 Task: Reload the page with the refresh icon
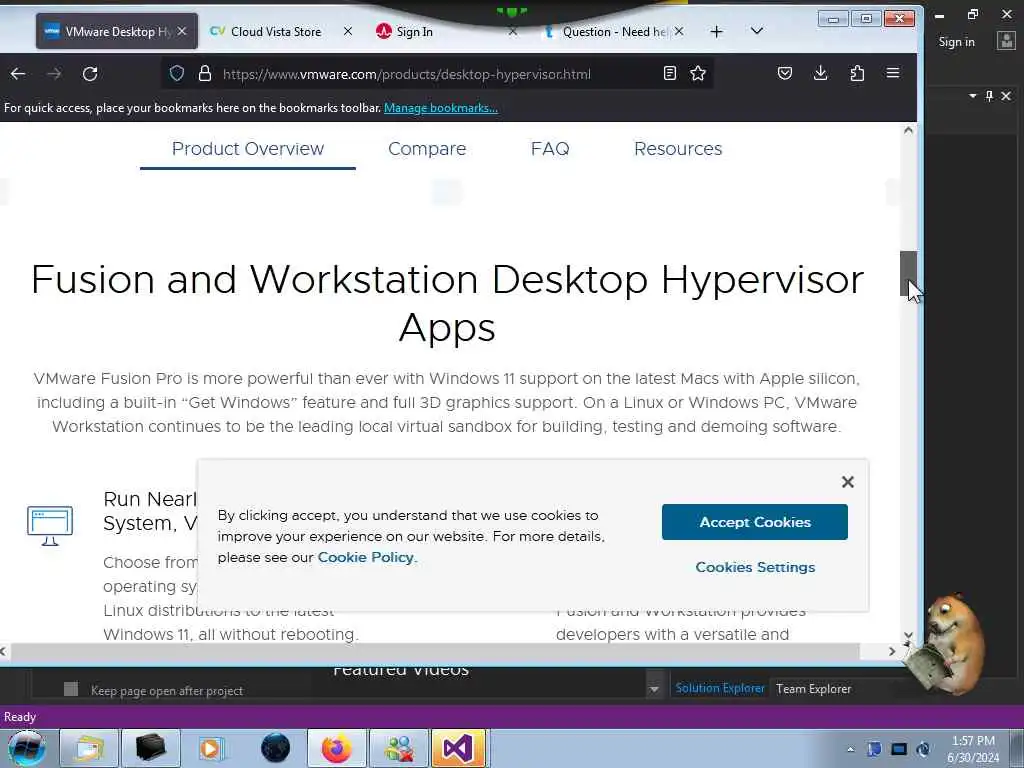[90, 74]
